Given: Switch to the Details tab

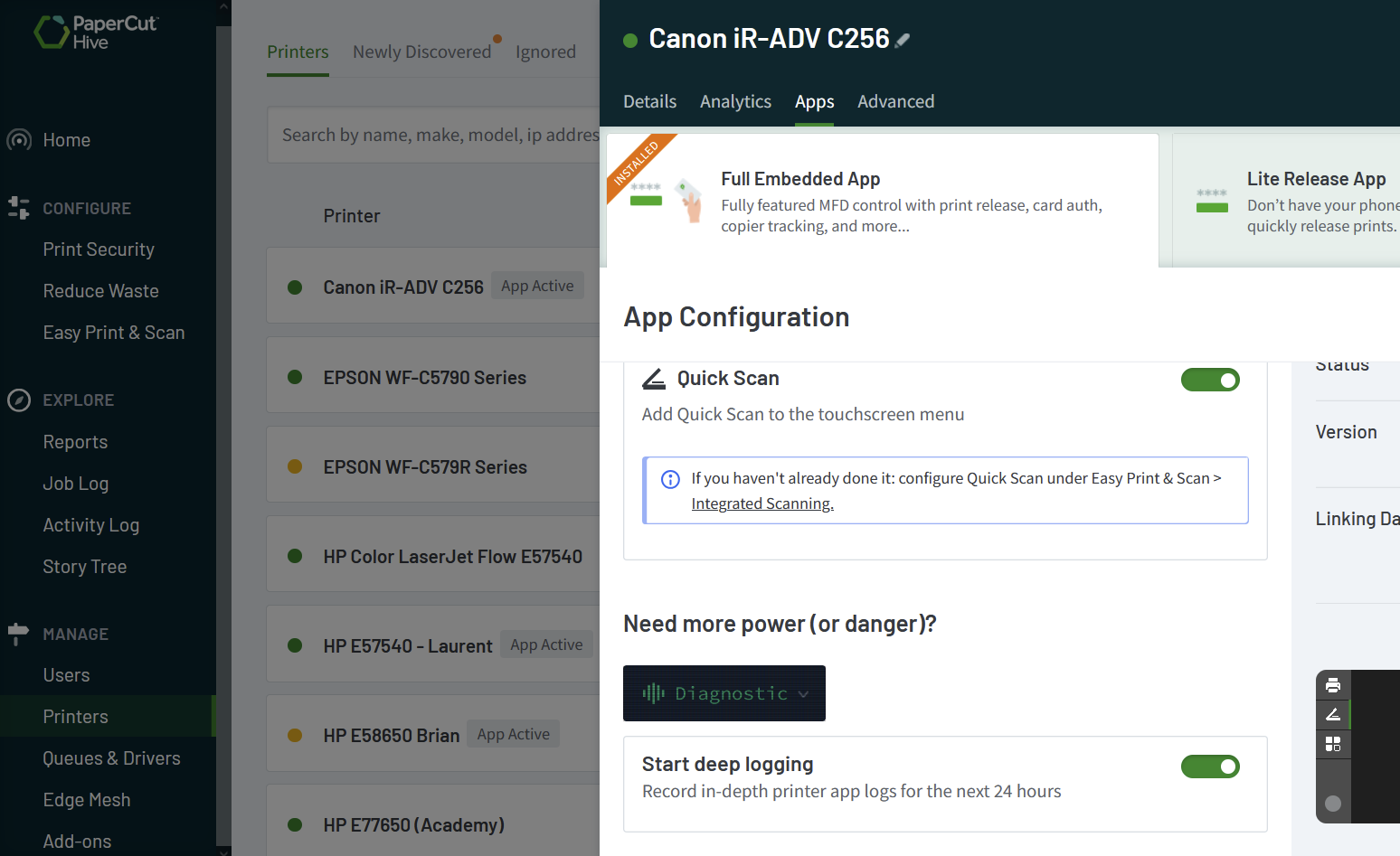Looking at the screenshot, I should click(x=649, y=102).
